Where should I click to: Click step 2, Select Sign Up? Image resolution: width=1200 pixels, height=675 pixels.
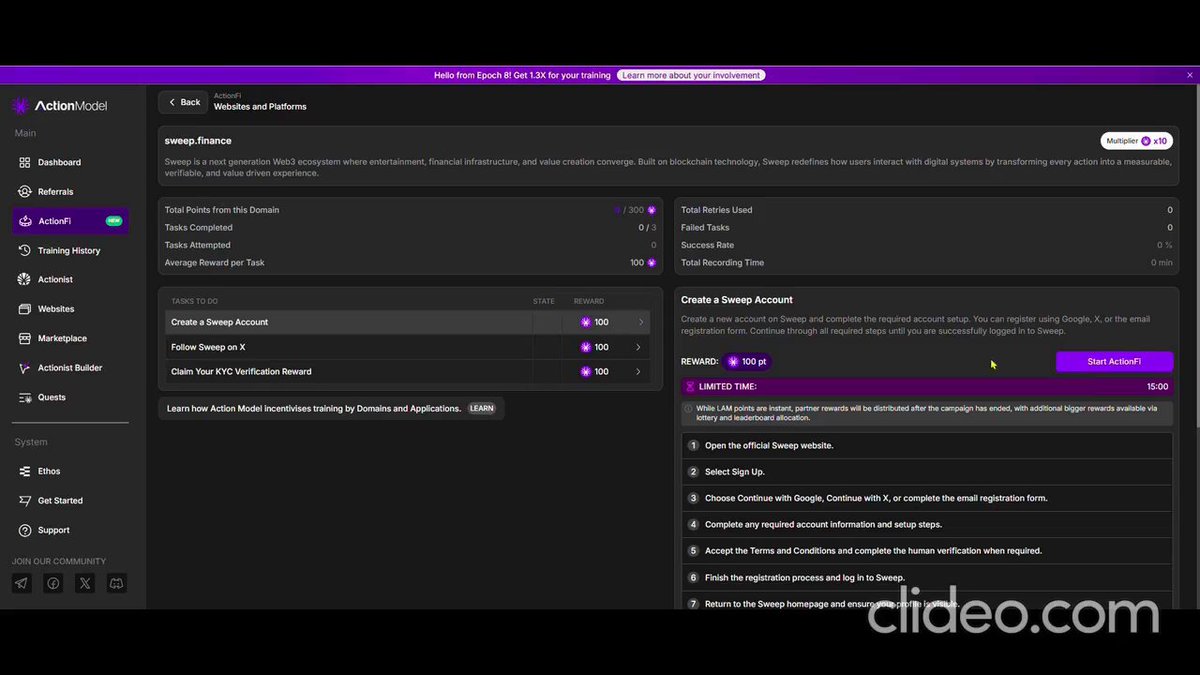pos(928,472)
